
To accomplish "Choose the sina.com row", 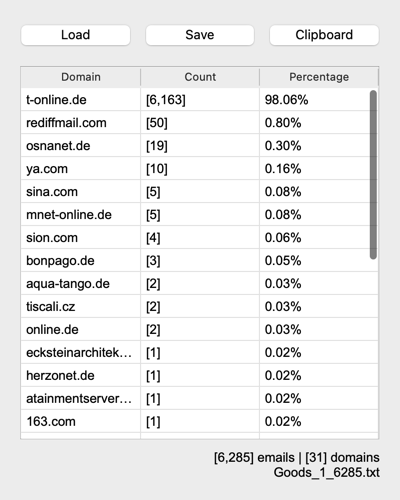I will click(199, 192).
